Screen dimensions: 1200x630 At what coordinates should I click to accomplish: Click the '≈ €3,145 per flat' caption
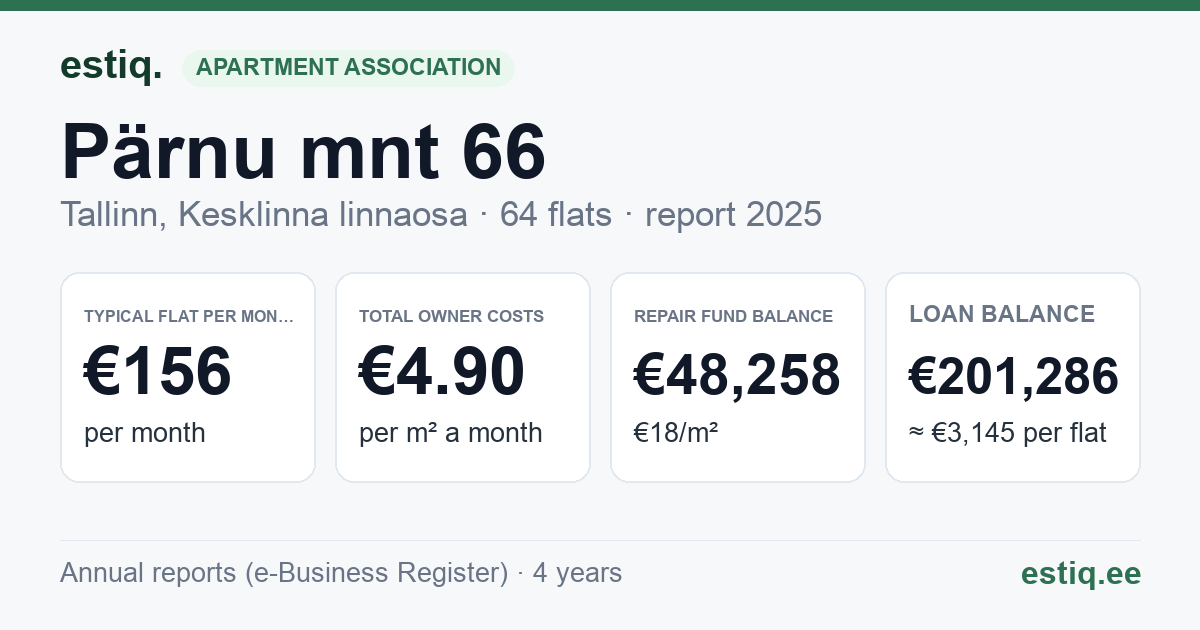[1008, 434]
